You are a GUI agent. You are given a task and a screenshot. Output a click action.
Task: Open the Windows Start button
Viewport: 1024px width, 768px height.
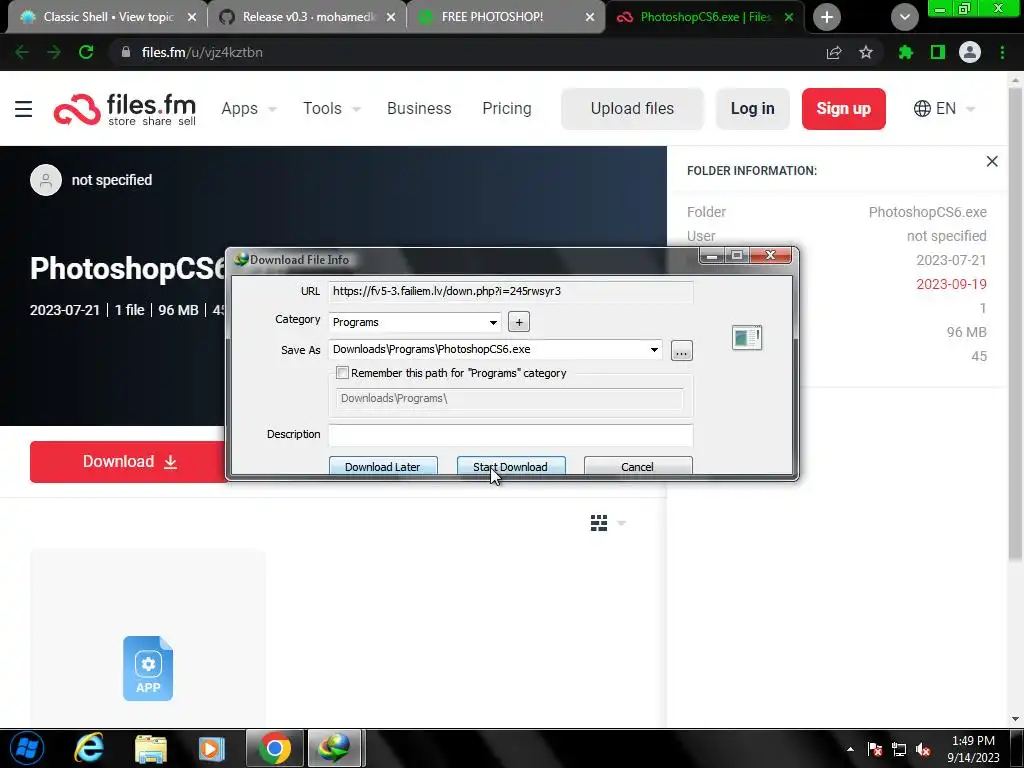(27, 748)
